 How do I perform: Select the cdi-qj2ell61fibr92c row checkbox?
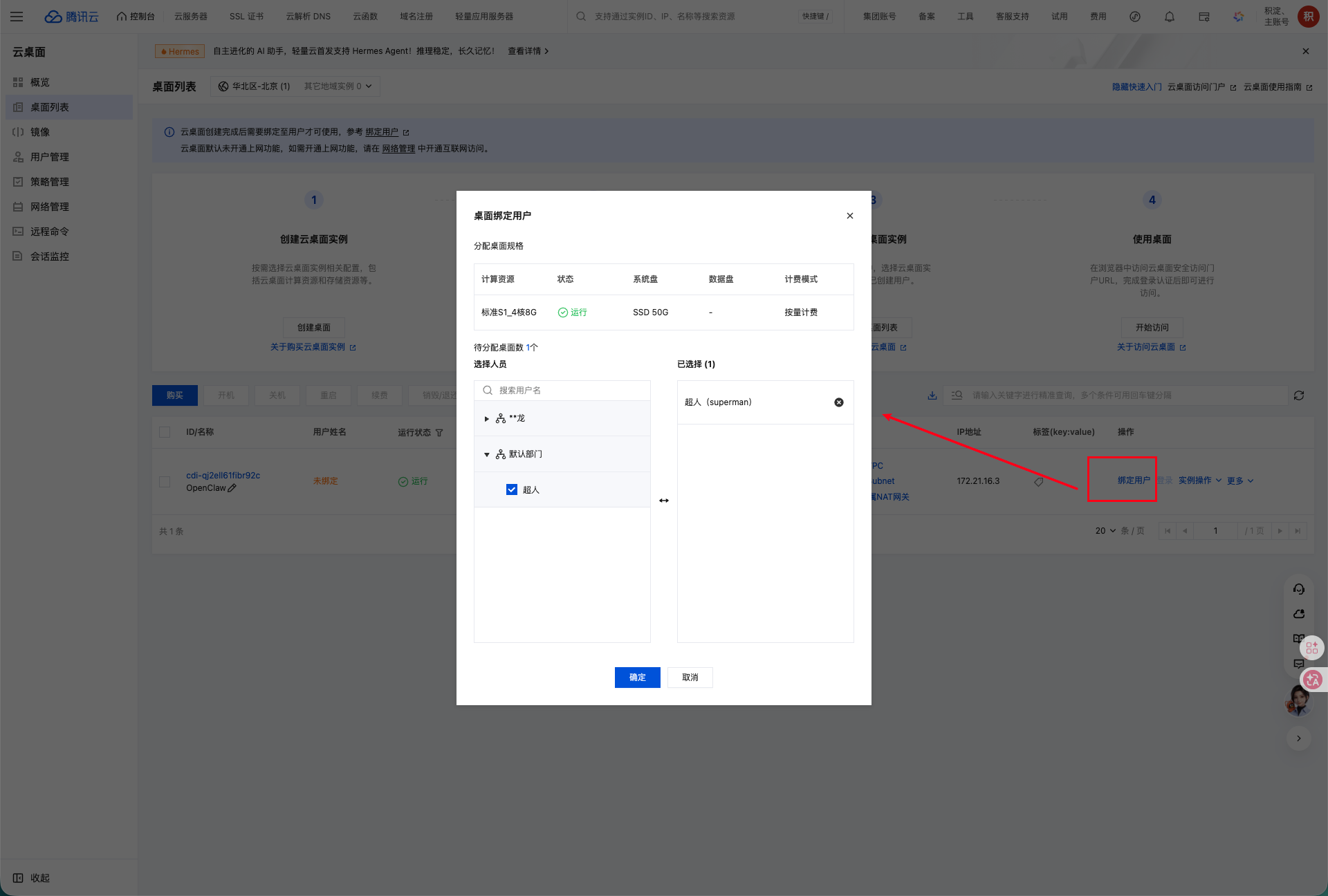[165, 481]
